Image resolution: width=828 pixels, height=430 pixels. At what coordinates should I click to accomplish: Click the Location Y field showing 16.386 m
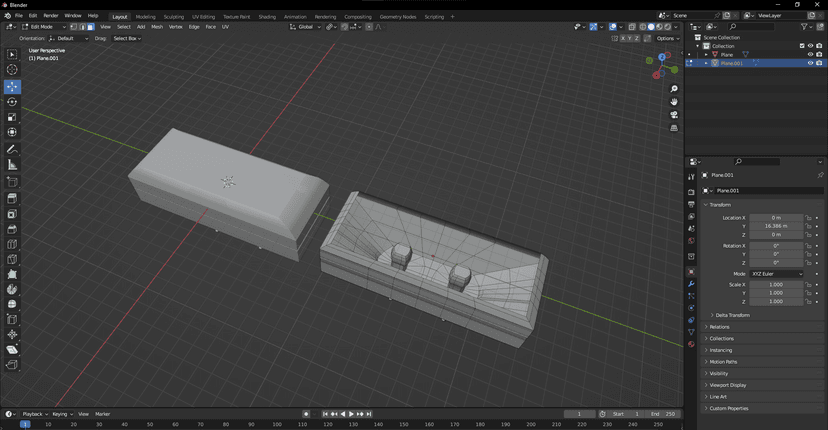[776, 226]
